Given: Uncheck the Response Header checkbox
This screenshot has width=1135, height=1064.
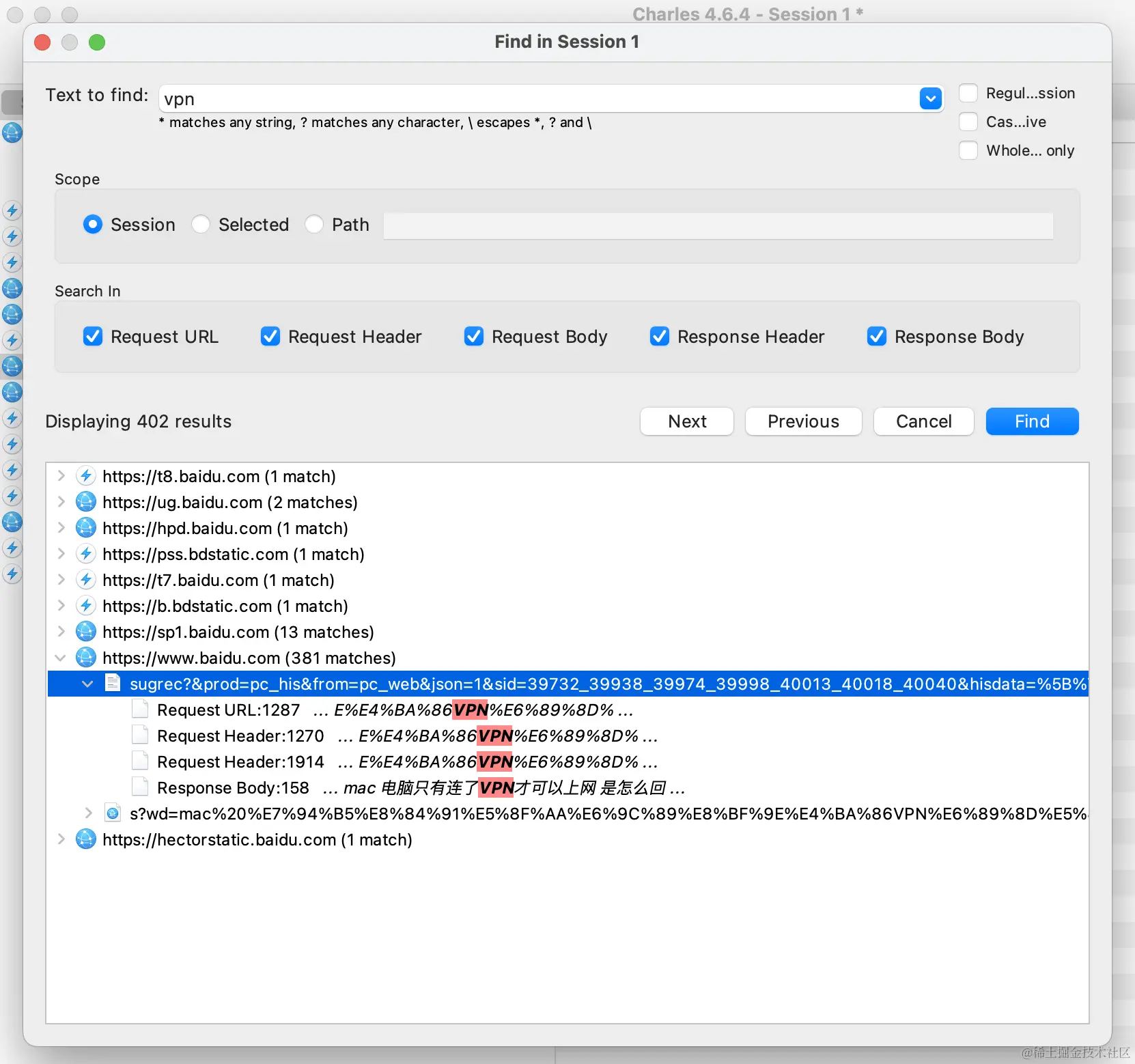Looking at the screenshot, I should click(x=660, y=337).
